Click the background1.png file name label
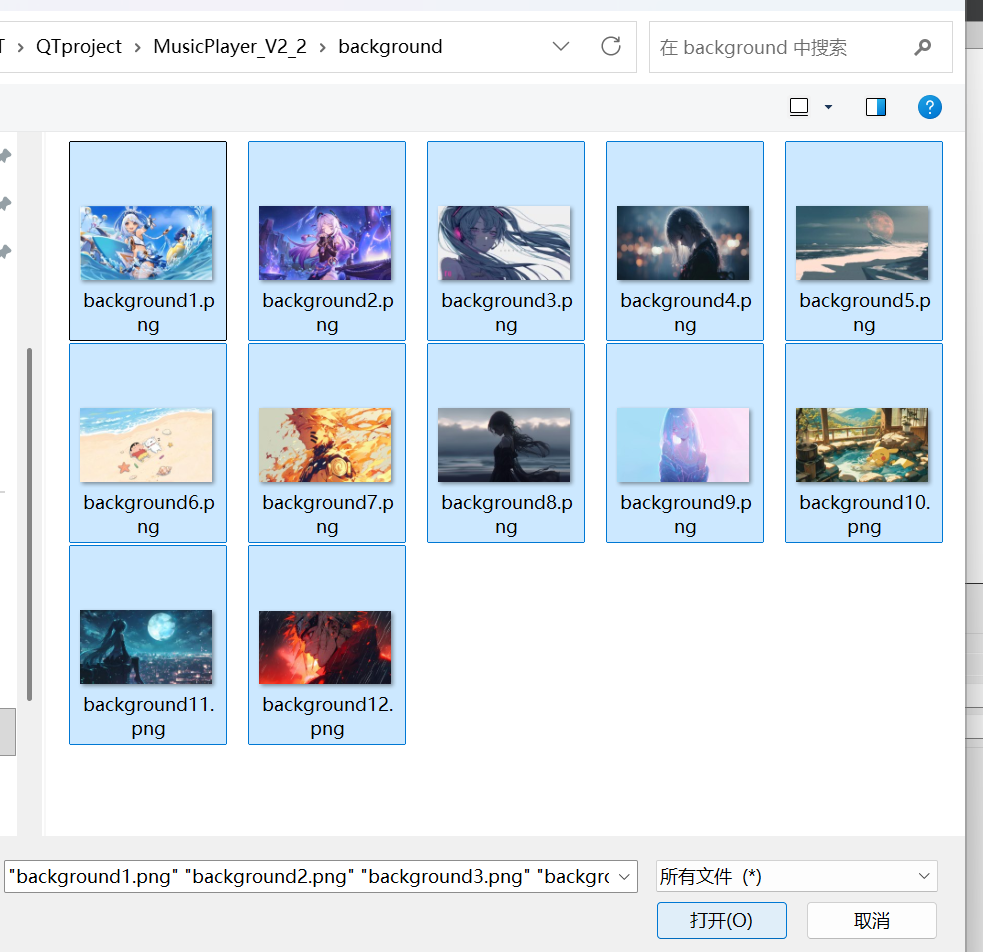983x952 pixels. [x=149, y=313]
